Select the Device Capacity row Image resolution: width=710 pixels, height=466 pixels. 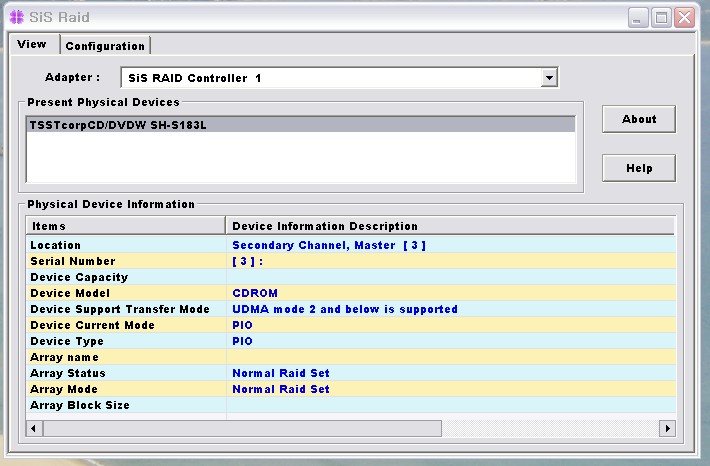(x=351, y=277)
